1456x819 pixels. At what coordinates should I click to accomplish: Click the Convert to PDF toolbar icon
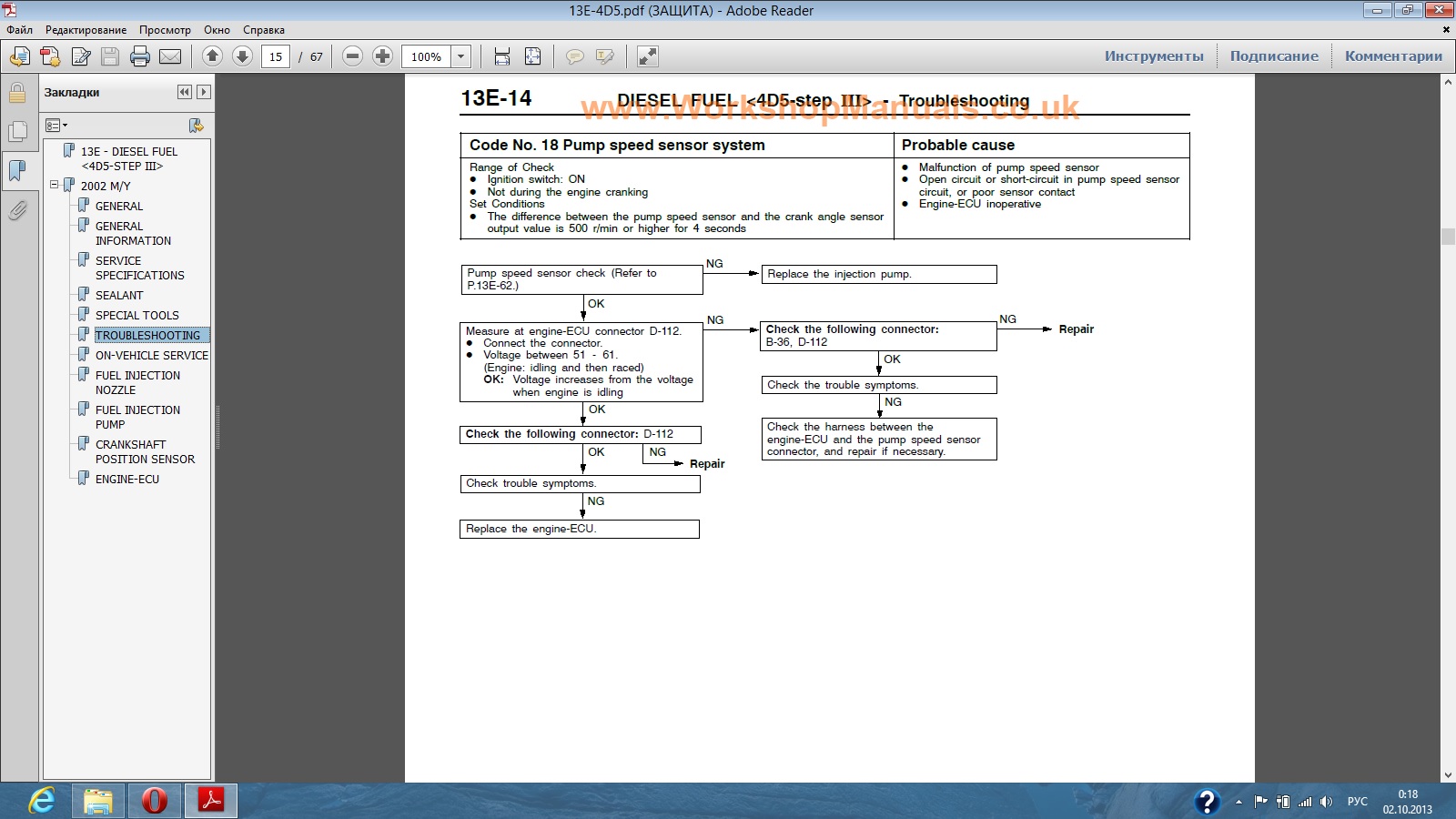click(x=50, y=56)
